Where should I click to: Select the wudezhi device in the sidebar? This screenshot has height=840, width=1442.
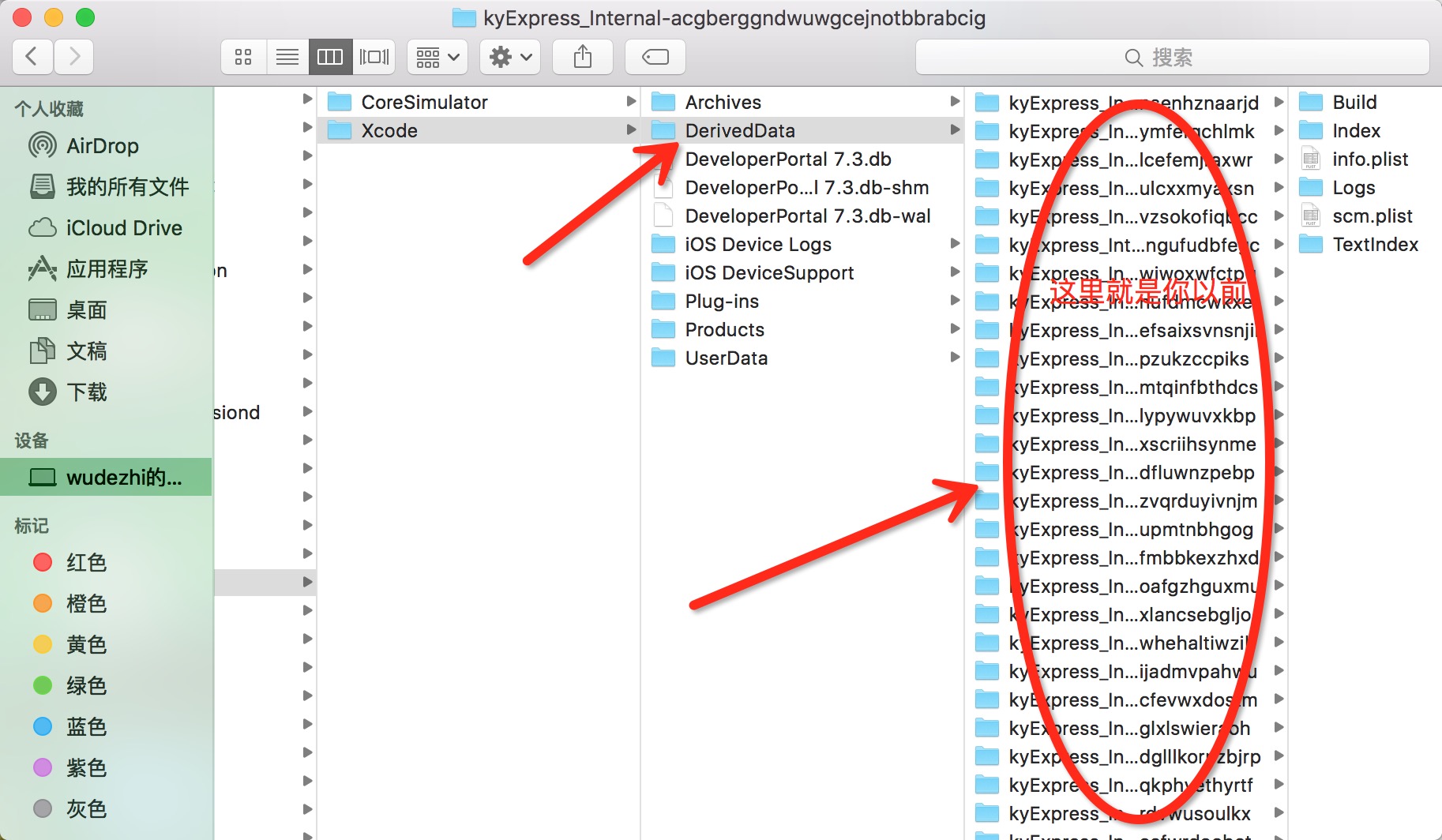pos(106,477)
